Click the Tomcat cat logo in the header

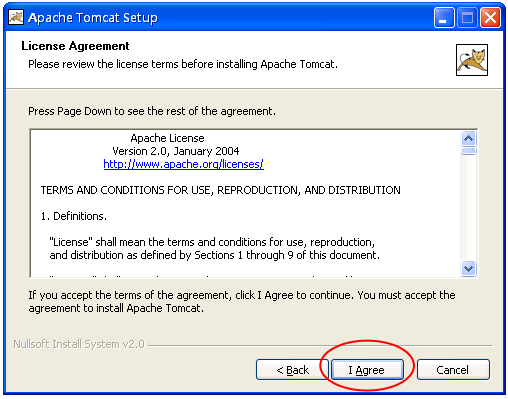471,60
